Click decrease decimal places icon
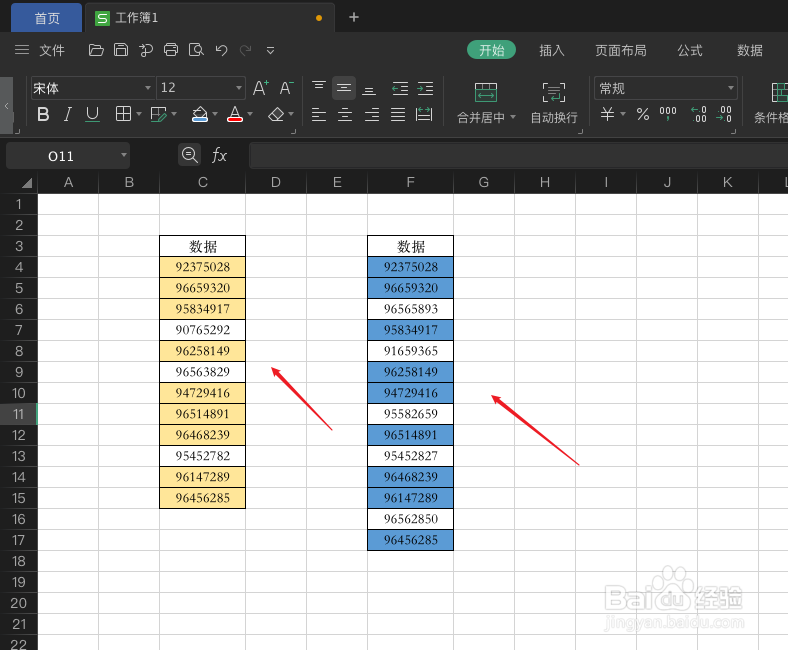The height and width of the screenshot is (650, 788). (724, 114)
